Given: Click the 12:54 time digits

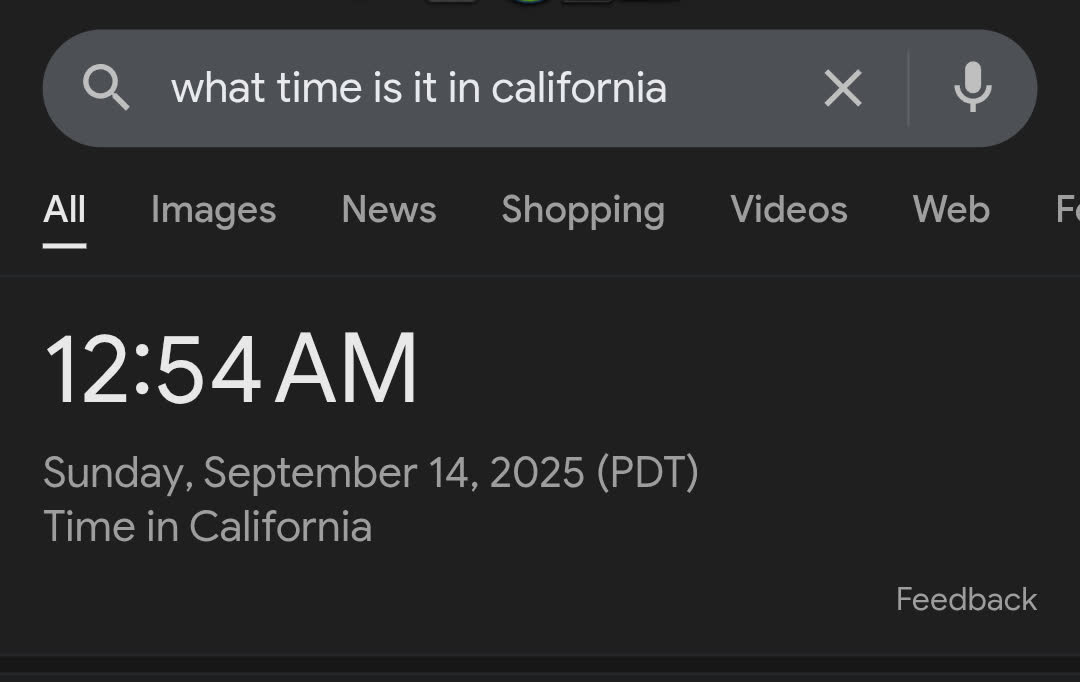Looking at the screenshot, I should 153,369.
